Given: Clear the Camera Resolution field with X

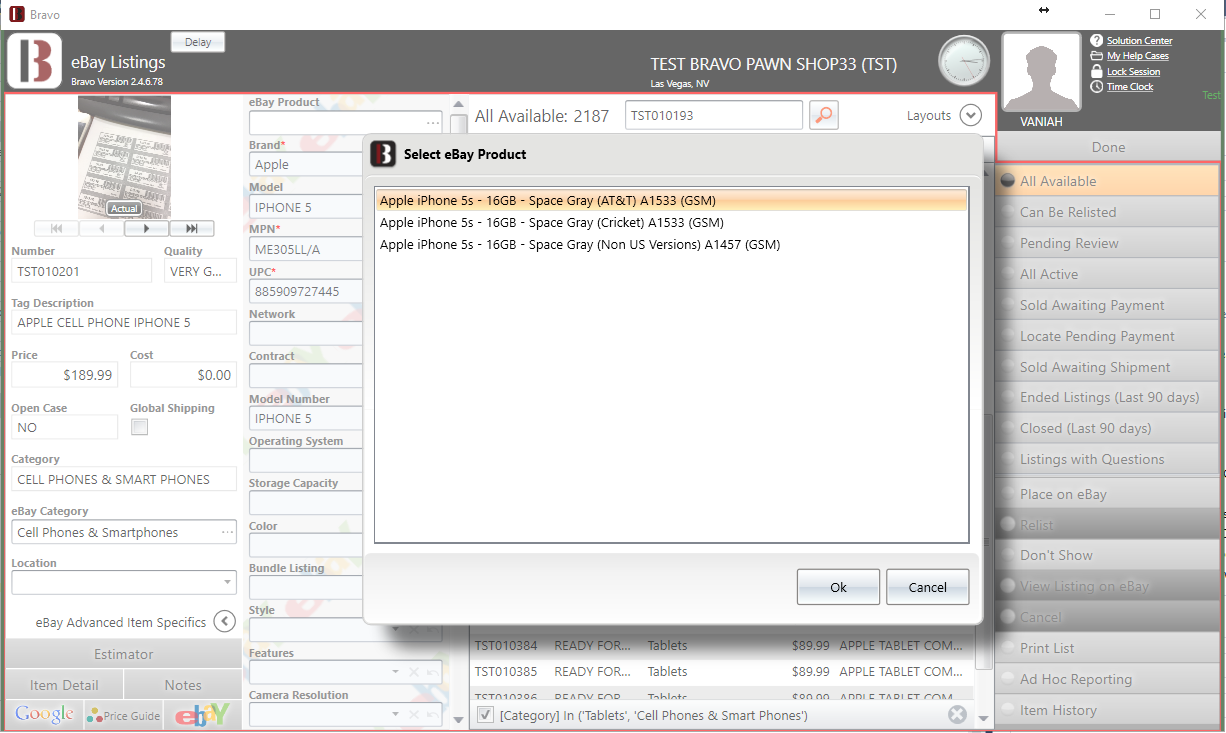Looking at the screenshot, I should tap(413, 714).
